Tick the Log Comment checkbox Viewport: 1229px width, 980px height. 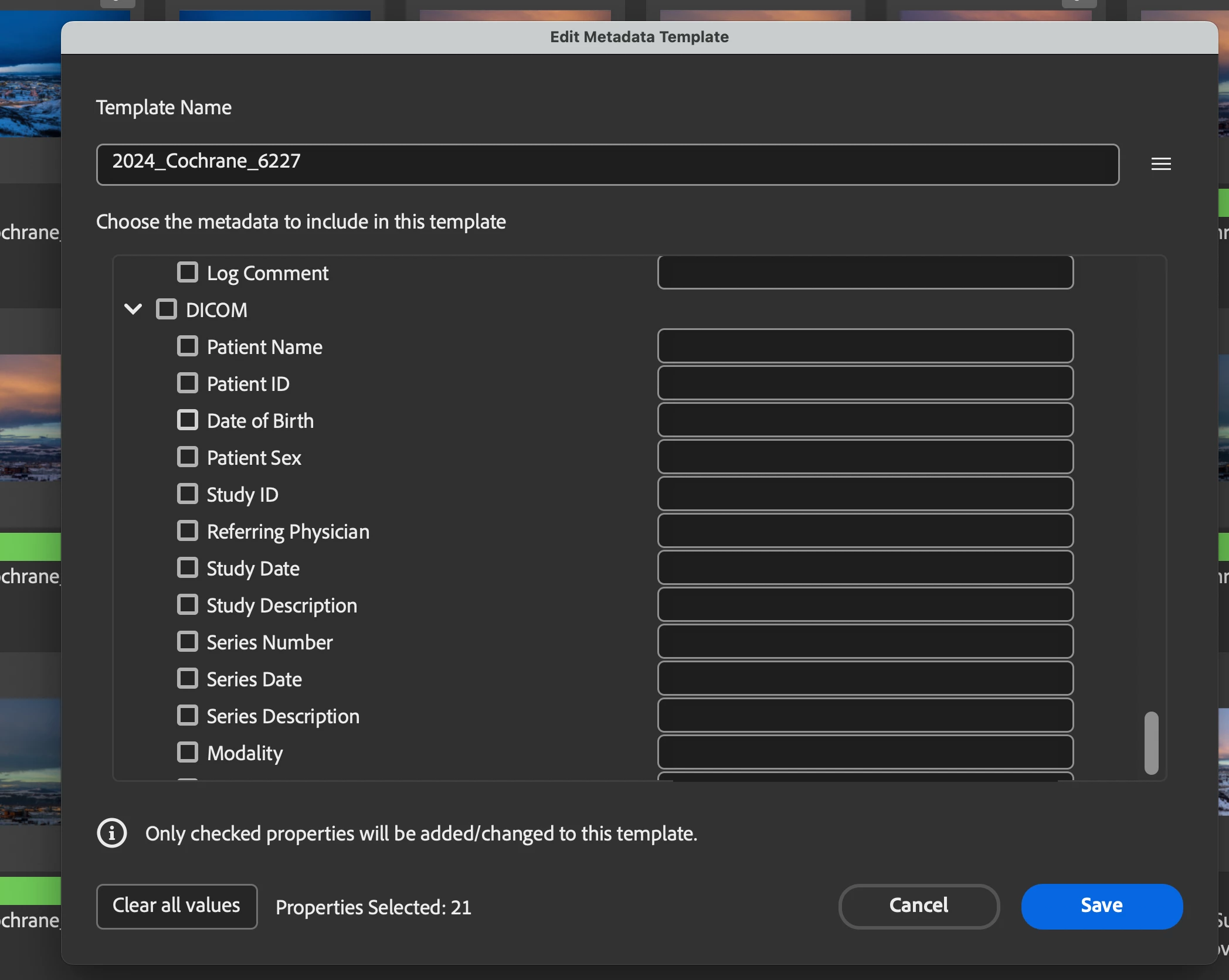pyautogui.click(x=188, y=272)
